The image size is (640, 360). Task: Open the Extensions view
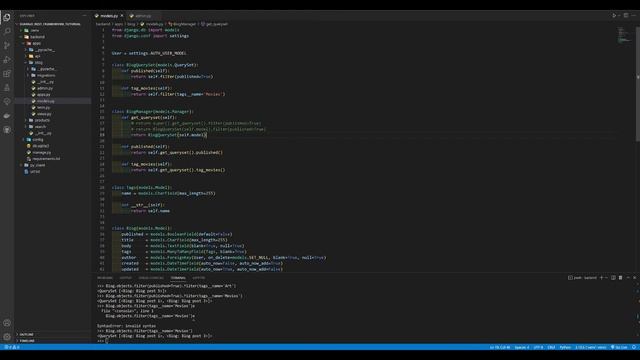(7, 74)
